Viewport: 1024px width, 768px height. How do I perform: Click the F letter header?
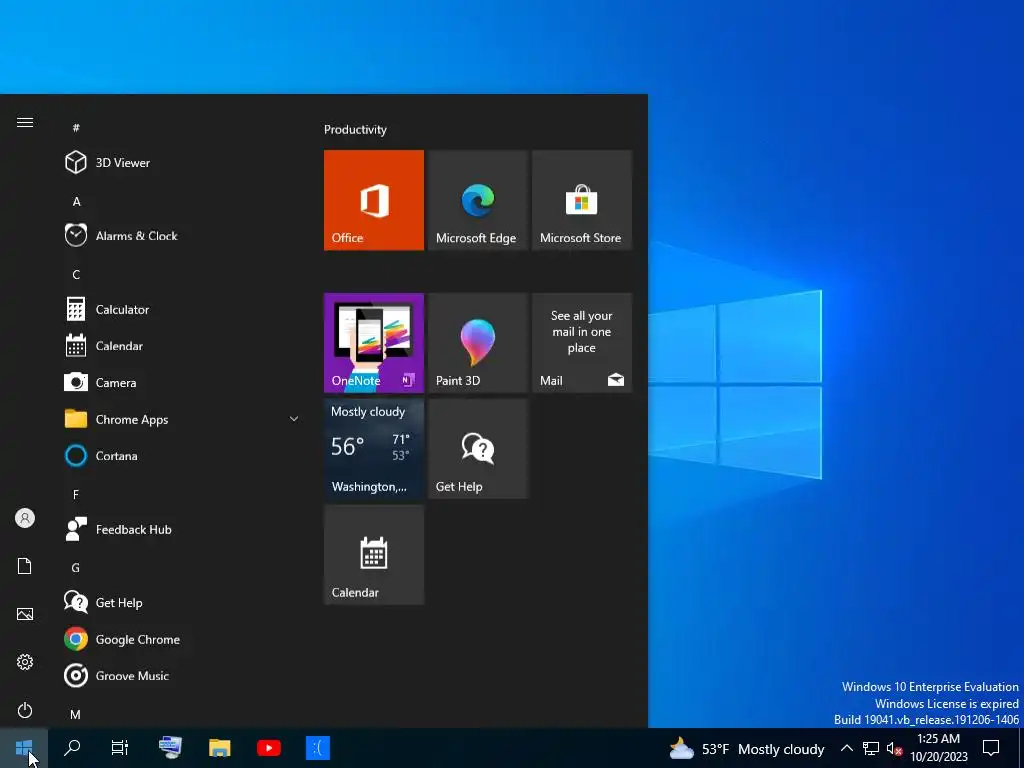[76, 494]
